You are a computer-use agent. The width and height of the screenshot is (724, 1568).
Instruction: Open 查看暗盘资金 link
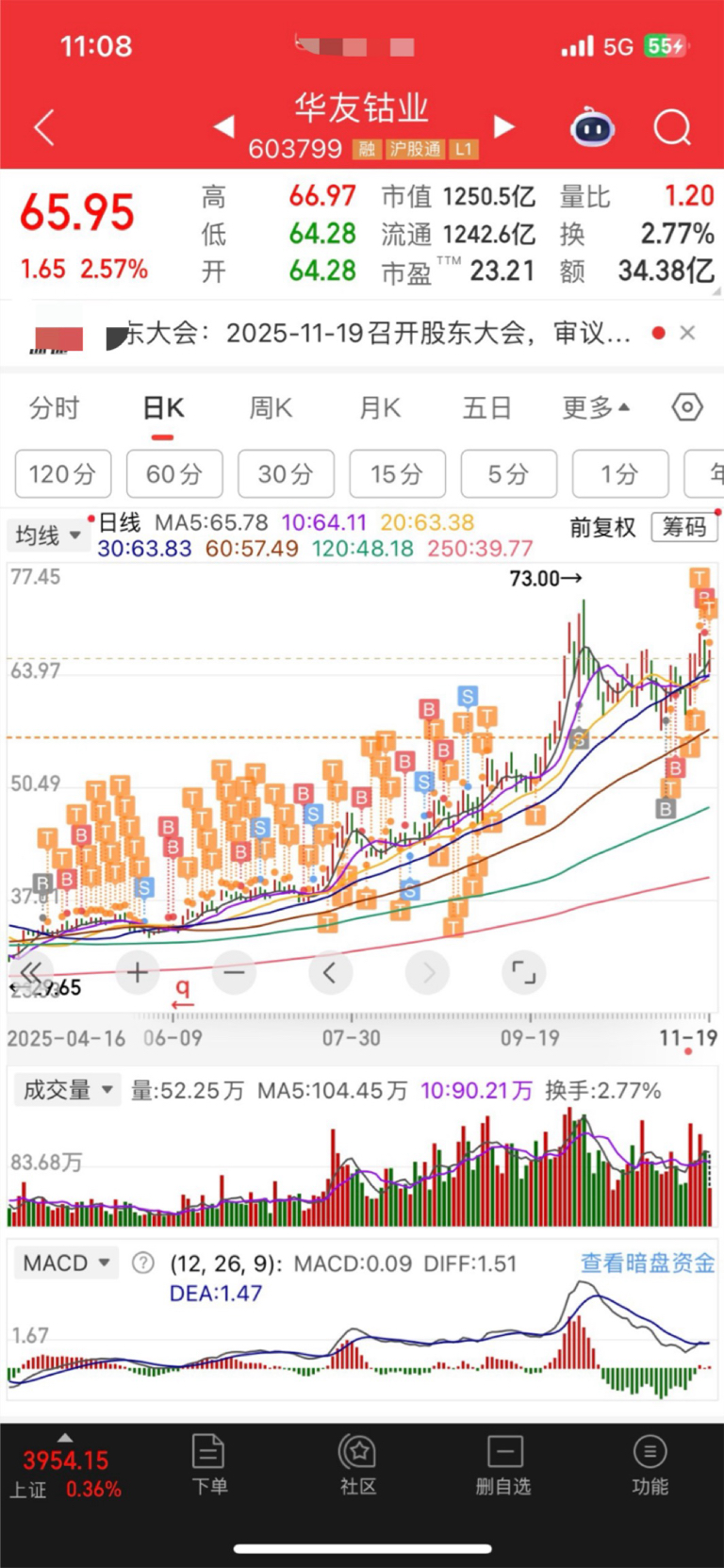[648, 1263]
